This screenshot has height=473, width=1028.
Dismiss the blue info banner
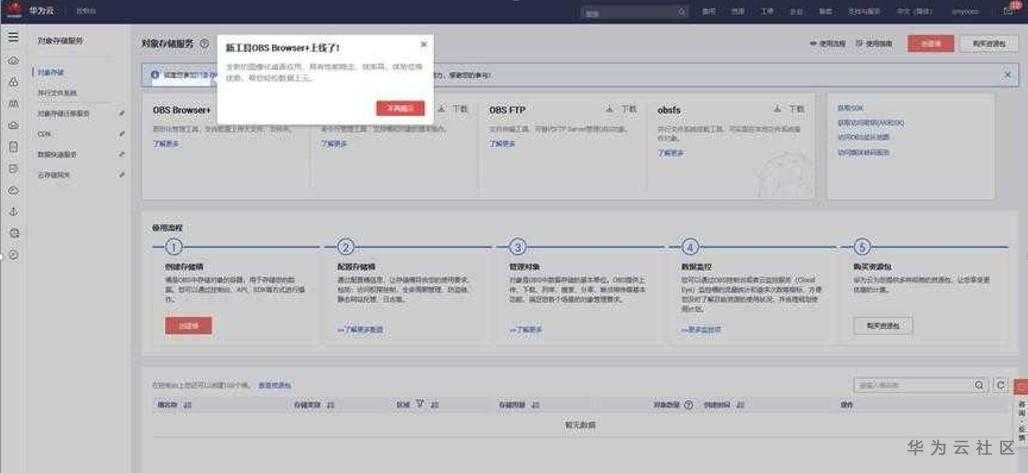[x=1008, y=75]
